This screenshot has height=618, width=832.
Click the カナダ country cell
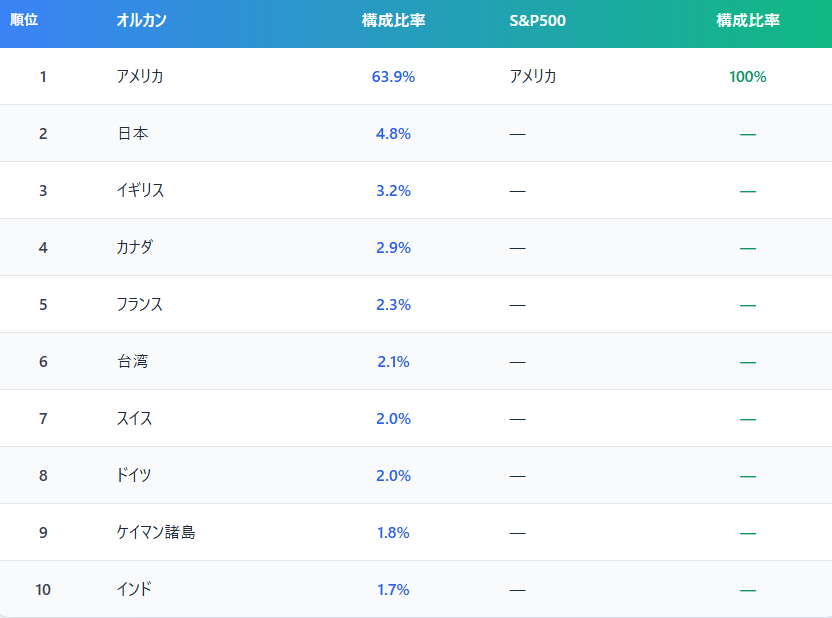pyautogui.click(x=135, y=247)
